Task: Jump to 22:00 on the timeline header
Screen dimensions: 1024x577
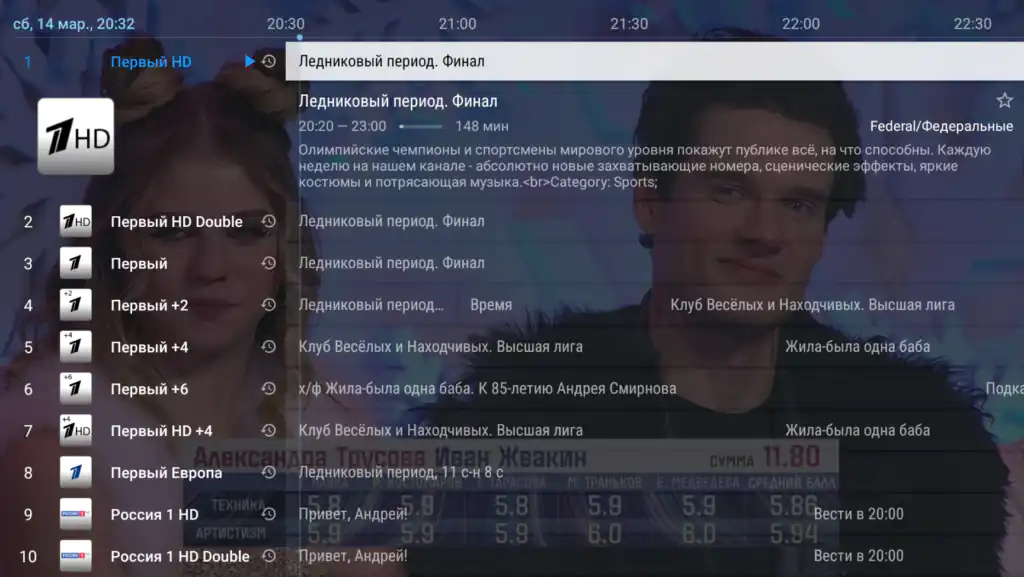Action: 801,24
